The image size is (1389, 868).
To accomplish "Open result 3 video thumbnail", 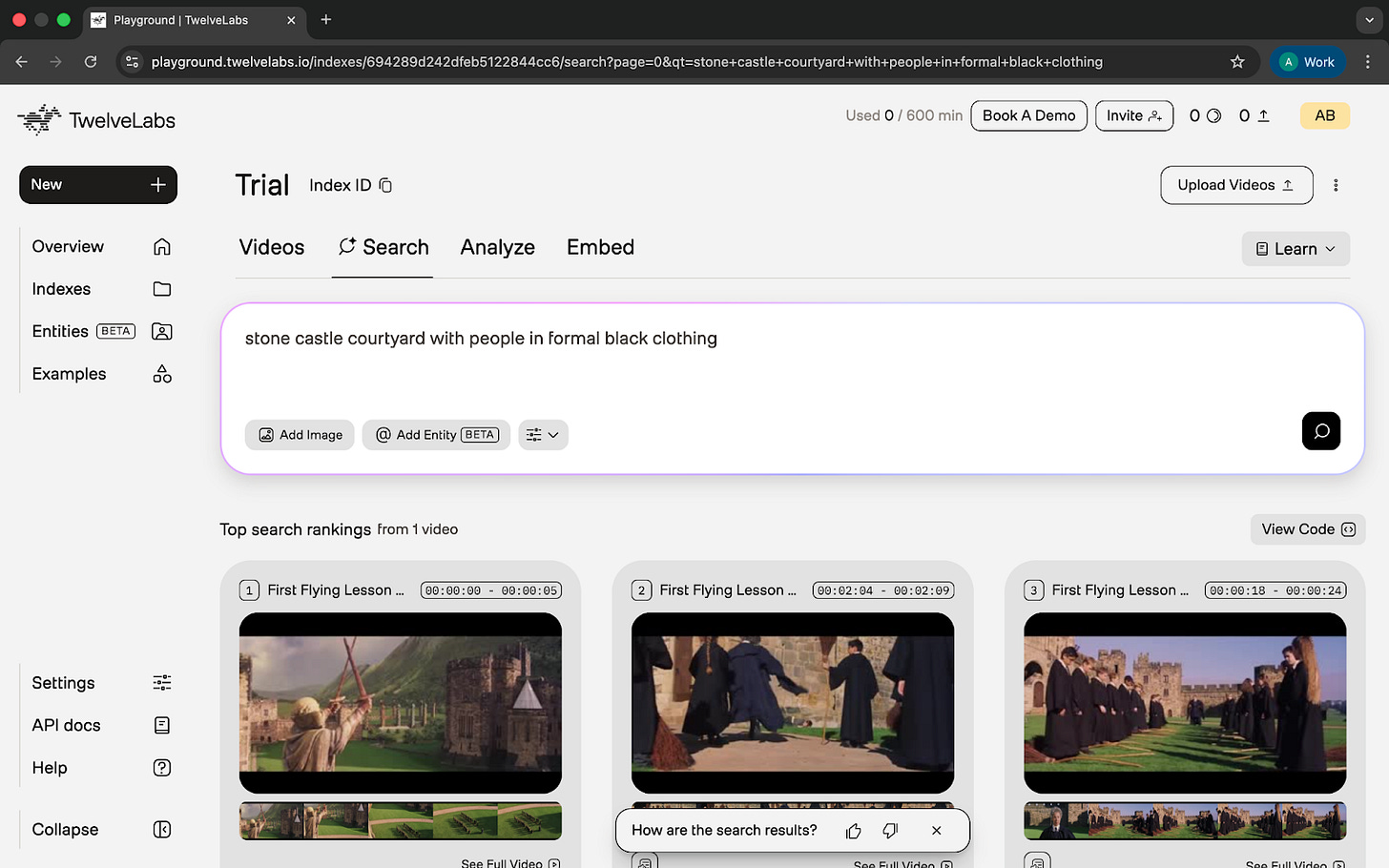I will (1185, 703).
